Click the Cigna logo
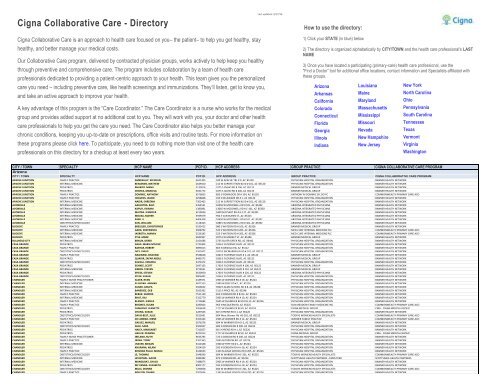 [457, 20]
